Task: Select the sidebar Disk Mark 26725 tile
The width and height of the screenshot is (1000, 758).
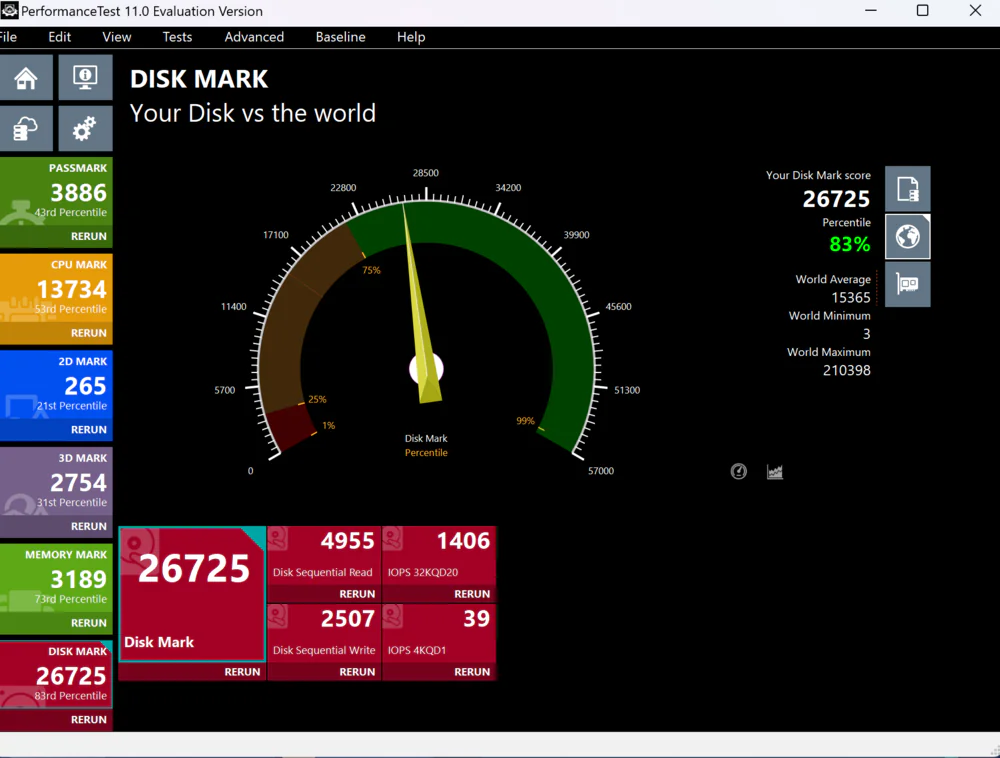Action: 56,674
